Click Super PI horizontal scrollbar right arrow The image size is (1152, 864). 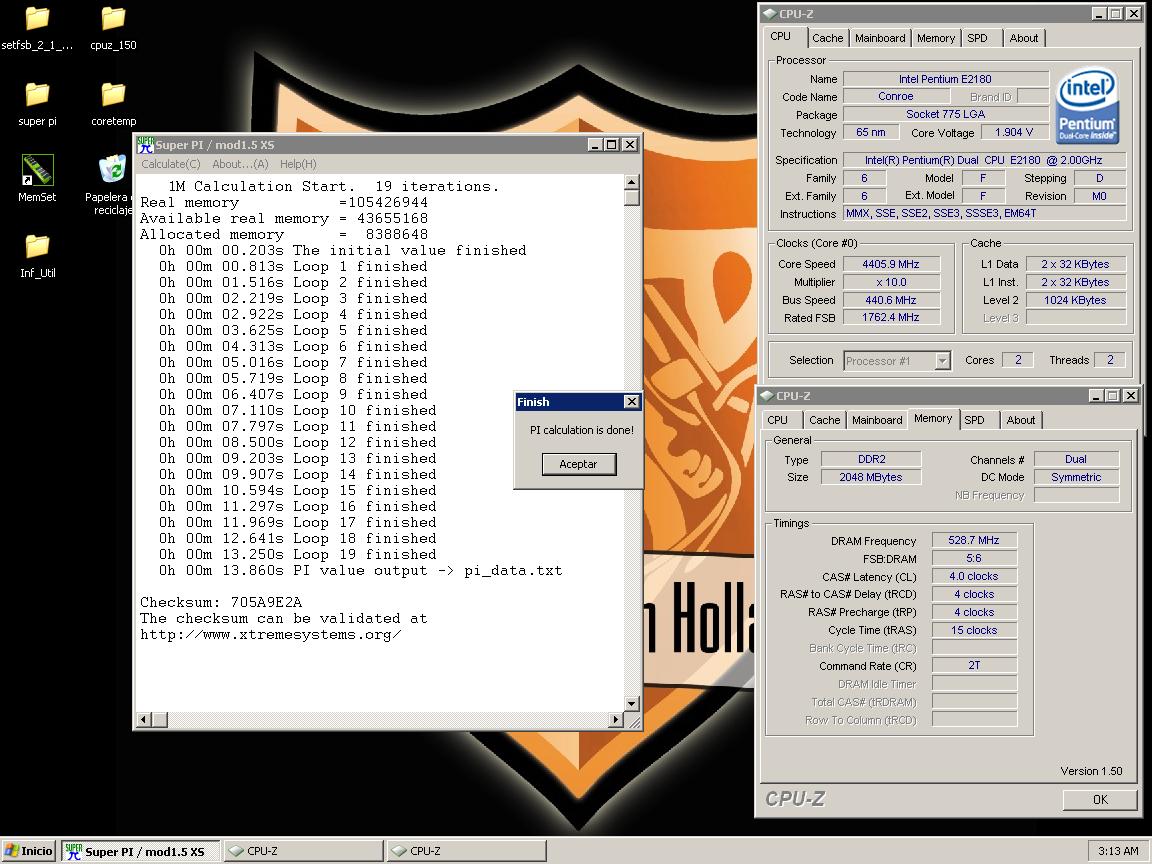[x=616, y=720]
